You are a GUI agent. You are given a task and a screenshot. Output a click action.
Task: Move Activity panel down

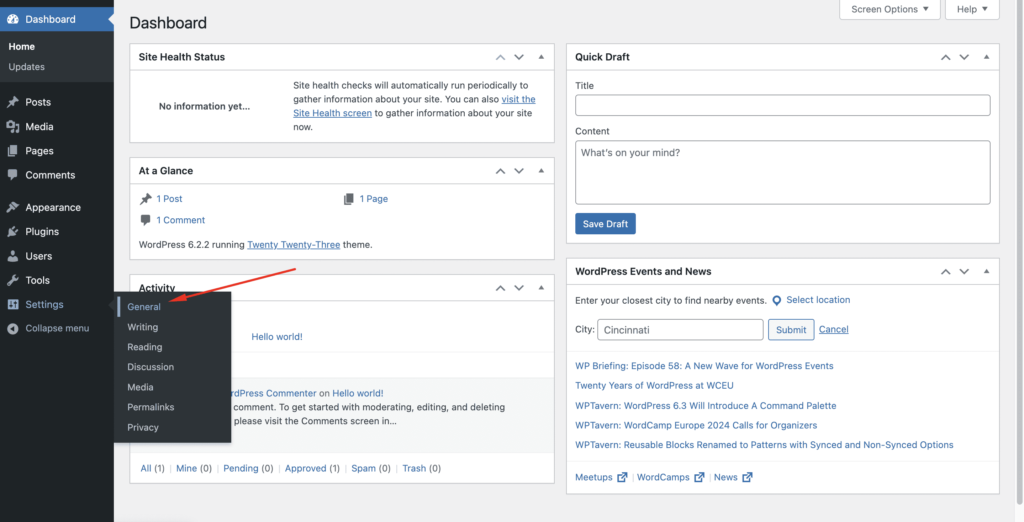(x=519, y=287)
